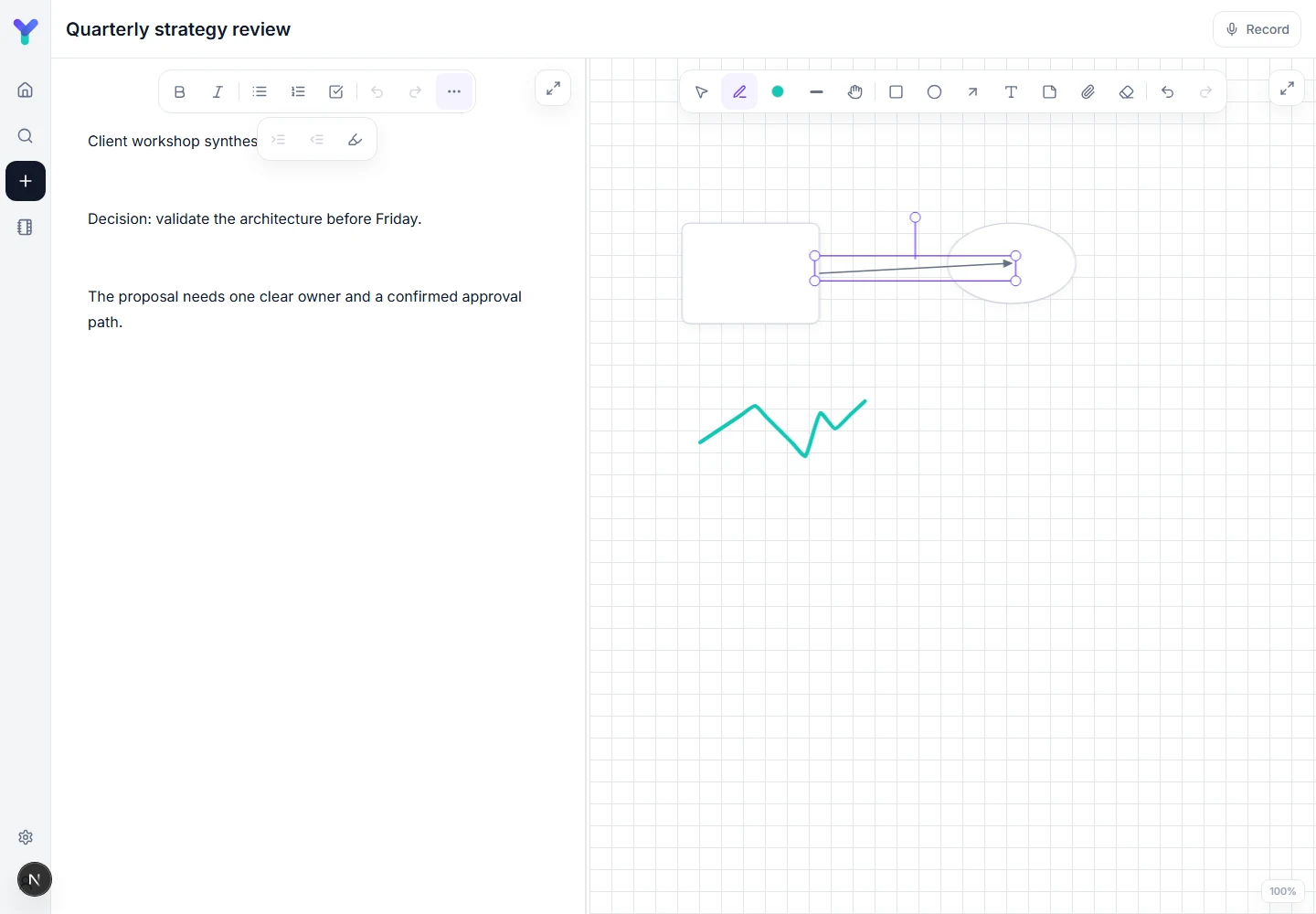
Task: Select the Ellipse shape tool
Action: [934, 91]
